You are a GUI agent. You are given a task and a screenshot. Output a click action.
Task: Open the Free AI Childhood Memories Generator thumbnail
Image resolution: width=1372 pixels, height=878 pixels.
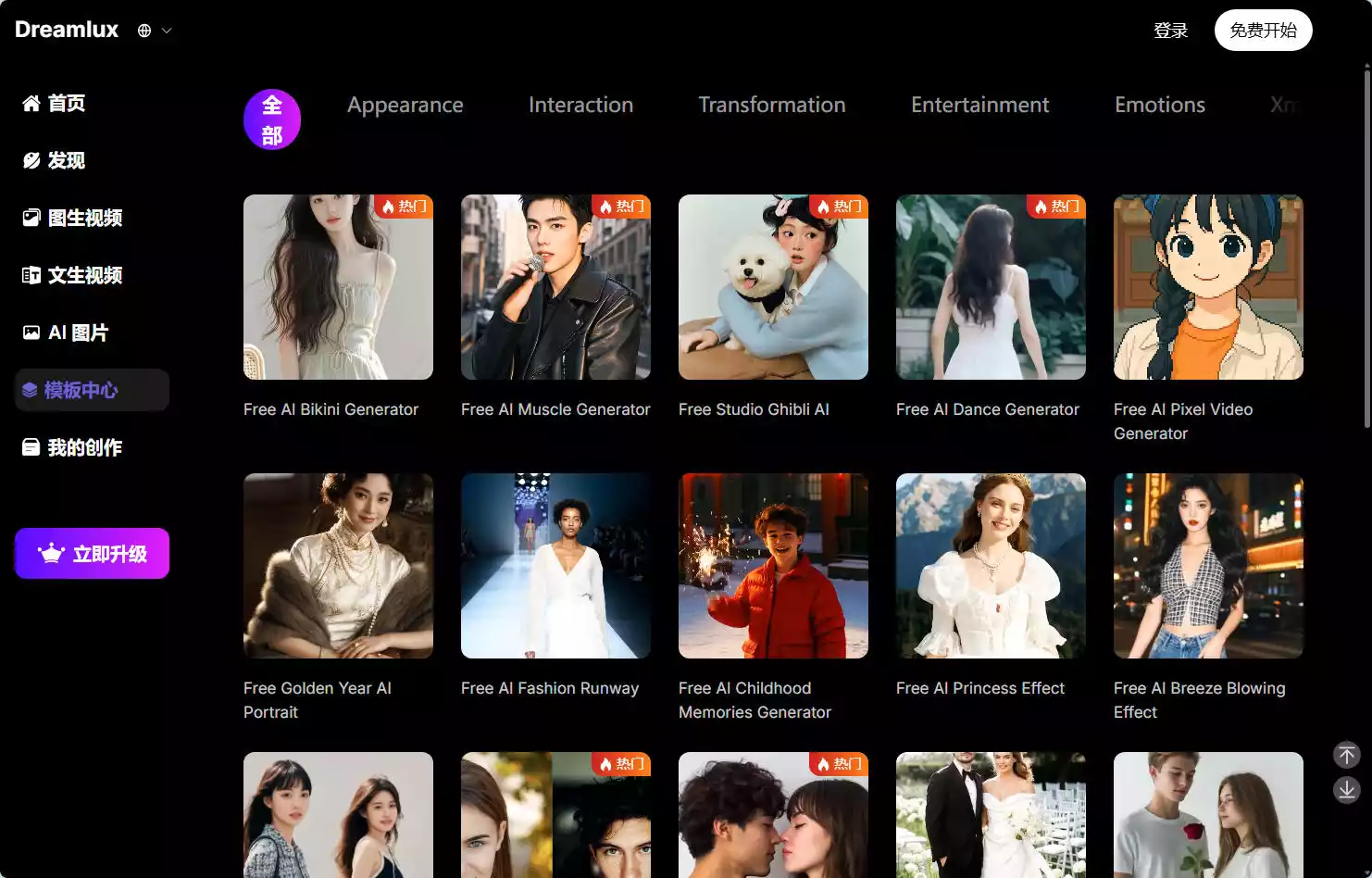click(x=773, y=566)
